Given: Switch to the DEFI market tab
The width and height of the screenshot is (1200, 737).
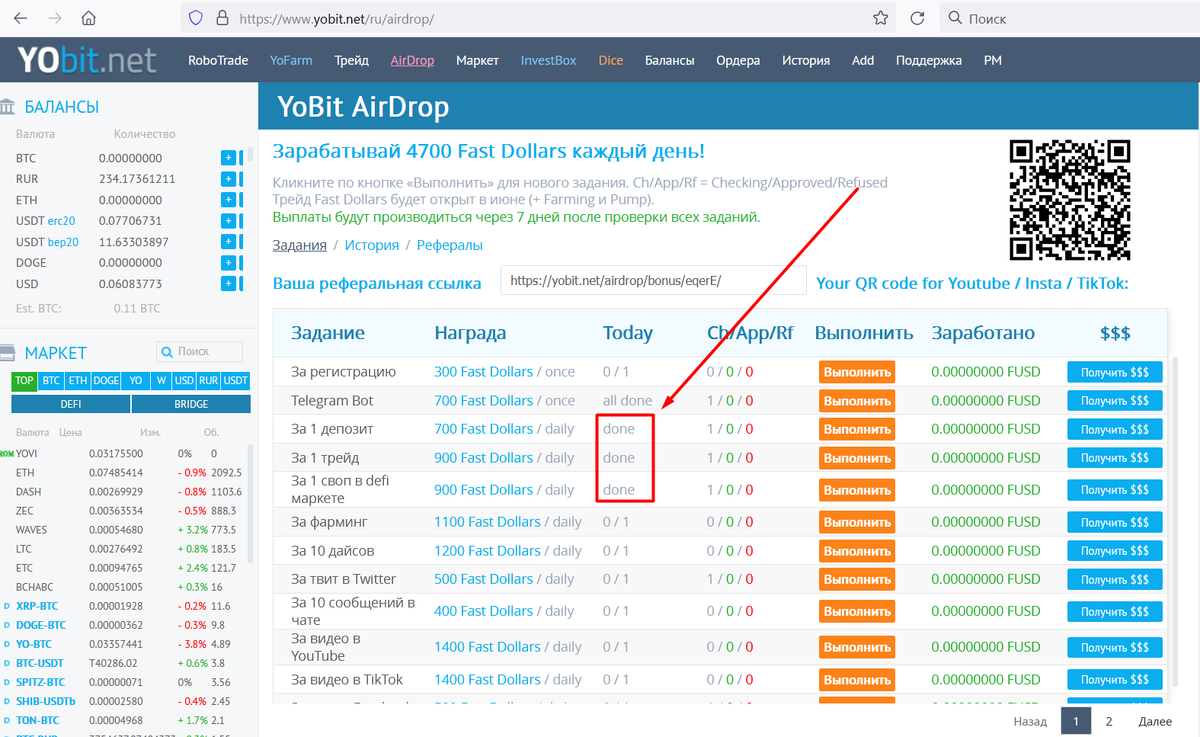Looking at the screenshot, I should pos(71,404).
